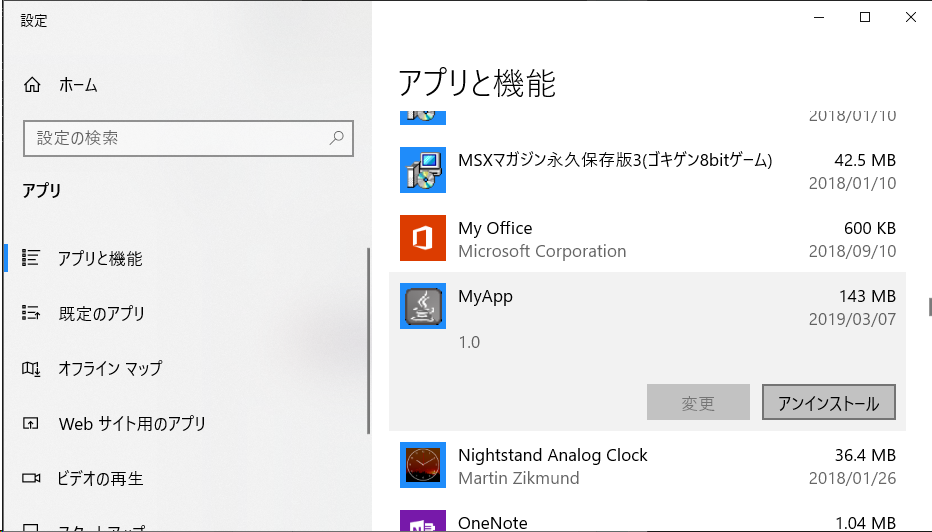932x532 pixels.
Task: Minimize the 設定 window
Action: tap(819, 17)
